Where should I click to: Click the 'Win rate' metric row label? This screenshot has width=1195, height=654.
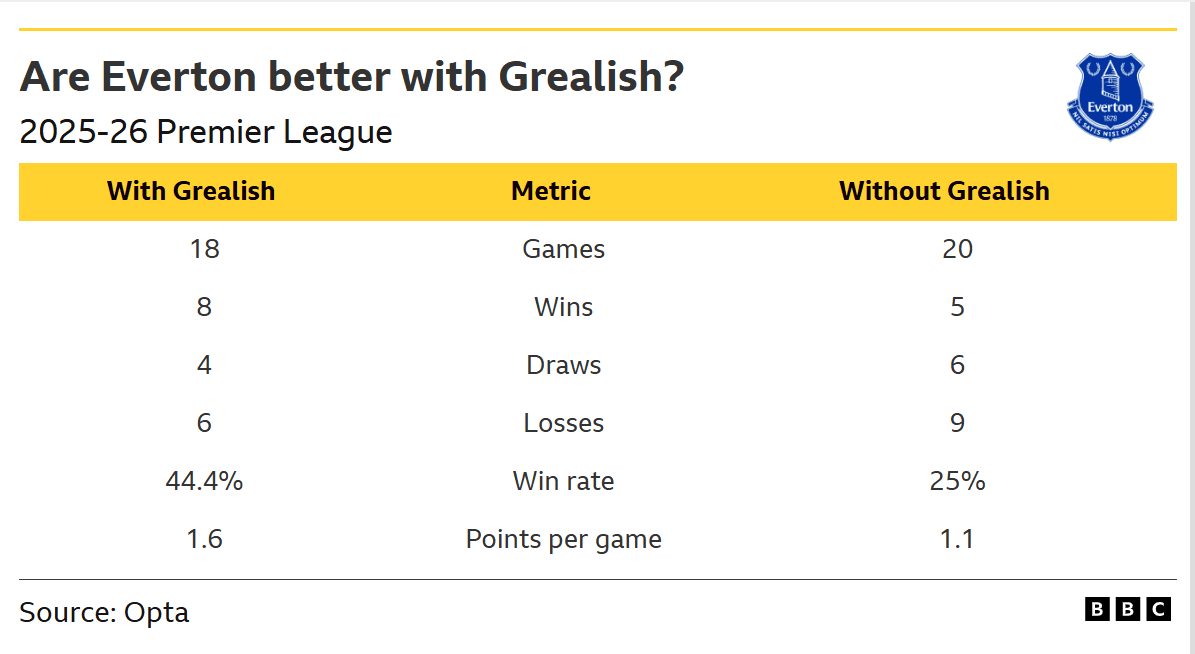click(563, 481)
